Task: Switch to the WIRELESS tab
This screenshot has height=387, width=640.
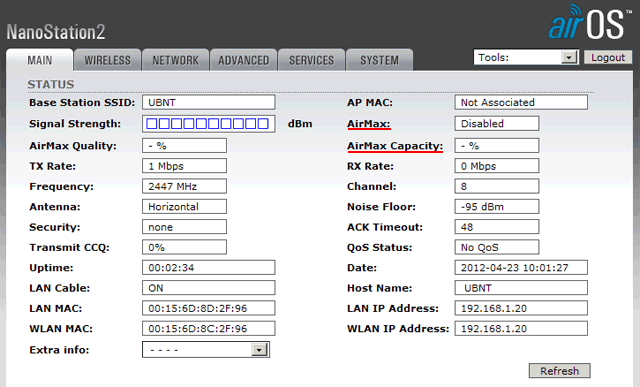Action: coord(107,60)
